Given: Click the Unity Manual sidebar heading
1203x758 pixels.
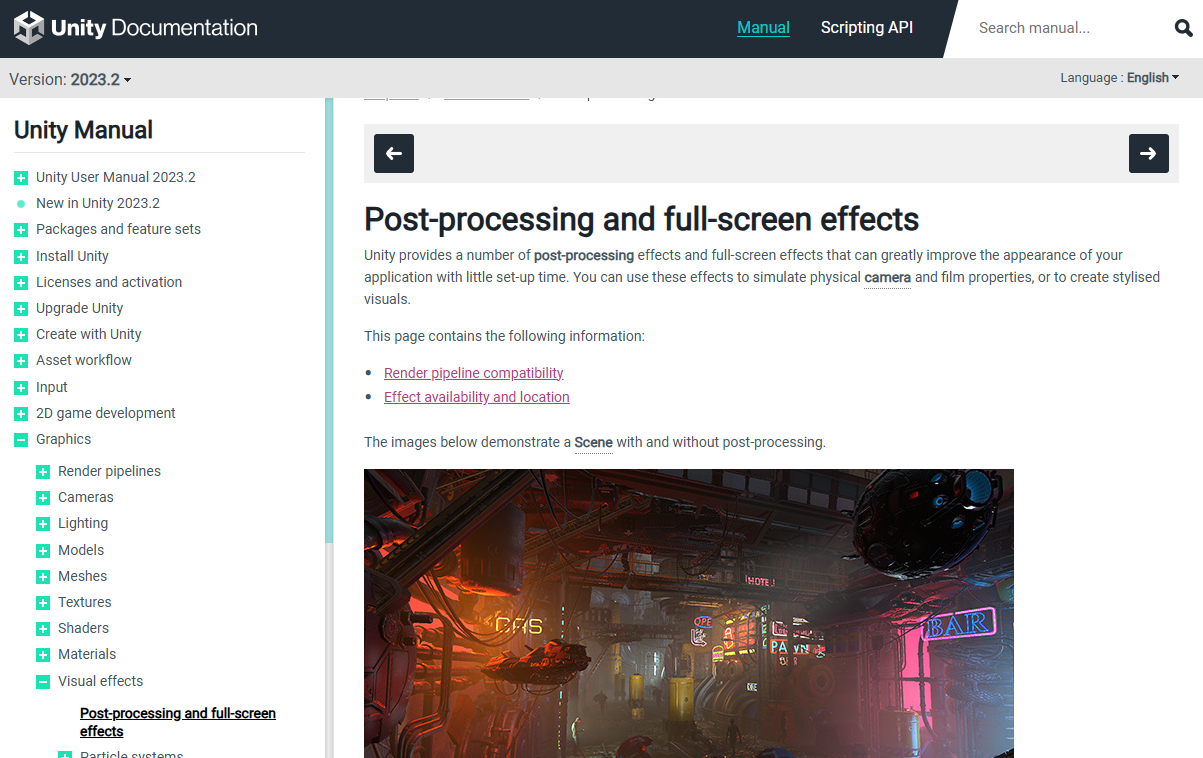Looking at the screenshot, I should 84,130.
